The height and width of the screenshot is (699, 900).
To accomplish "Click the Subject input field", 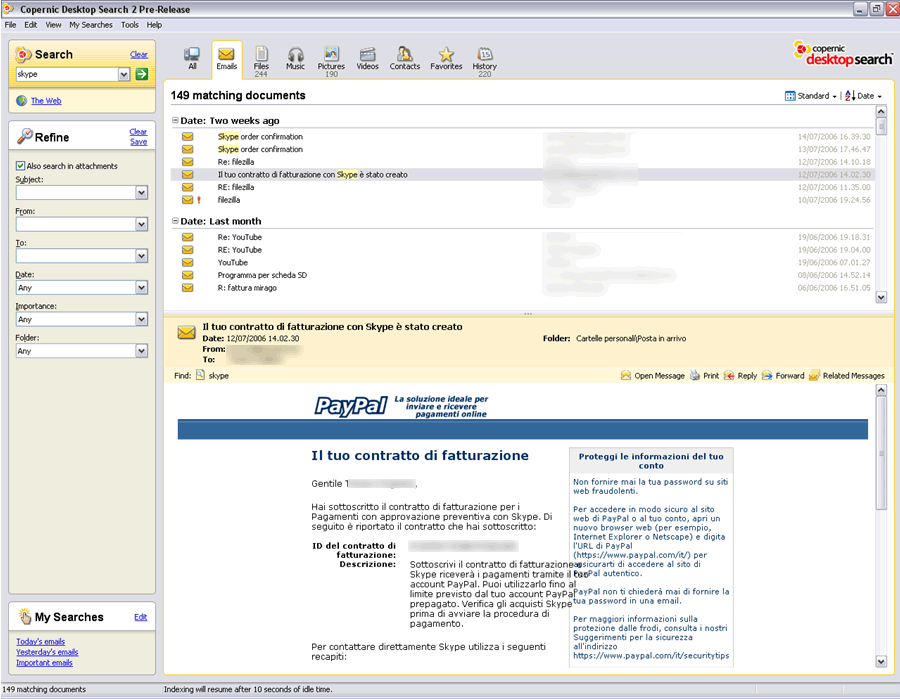I will coord(75,193).
